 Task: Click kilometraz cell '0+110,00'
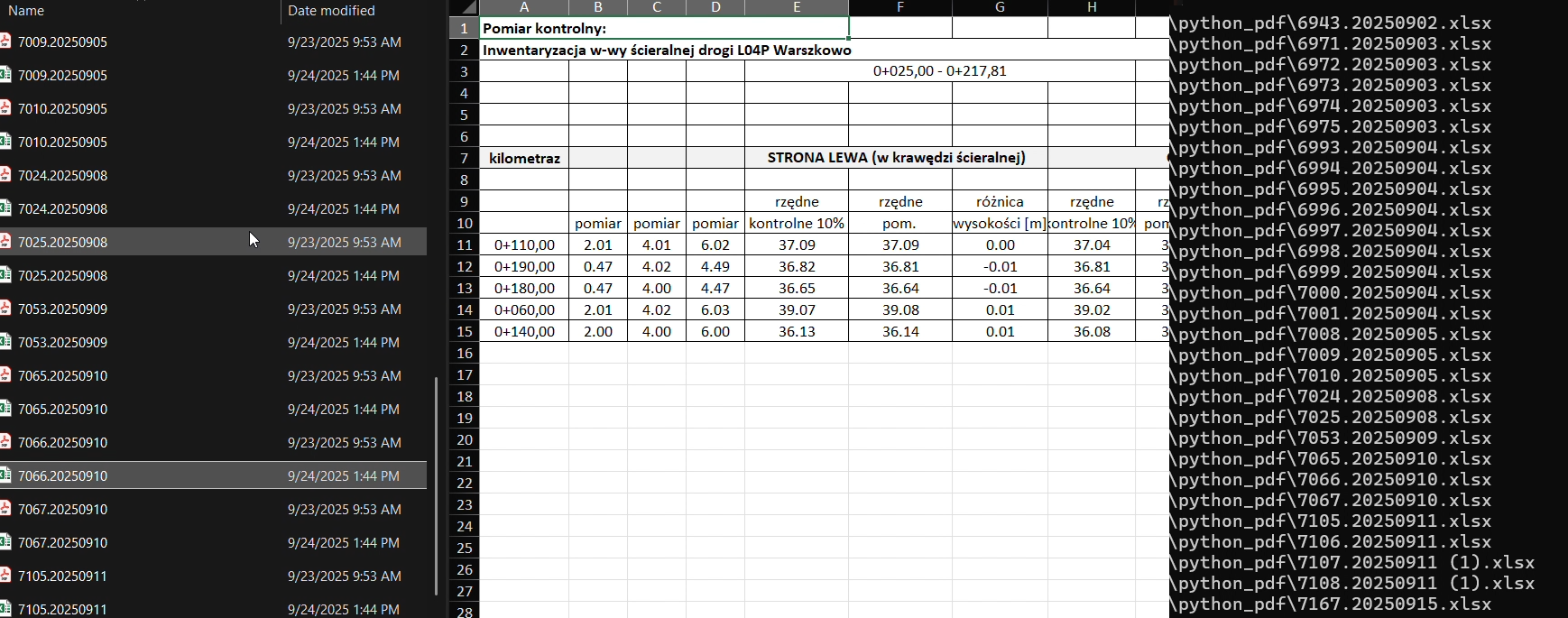pos(524,244)
